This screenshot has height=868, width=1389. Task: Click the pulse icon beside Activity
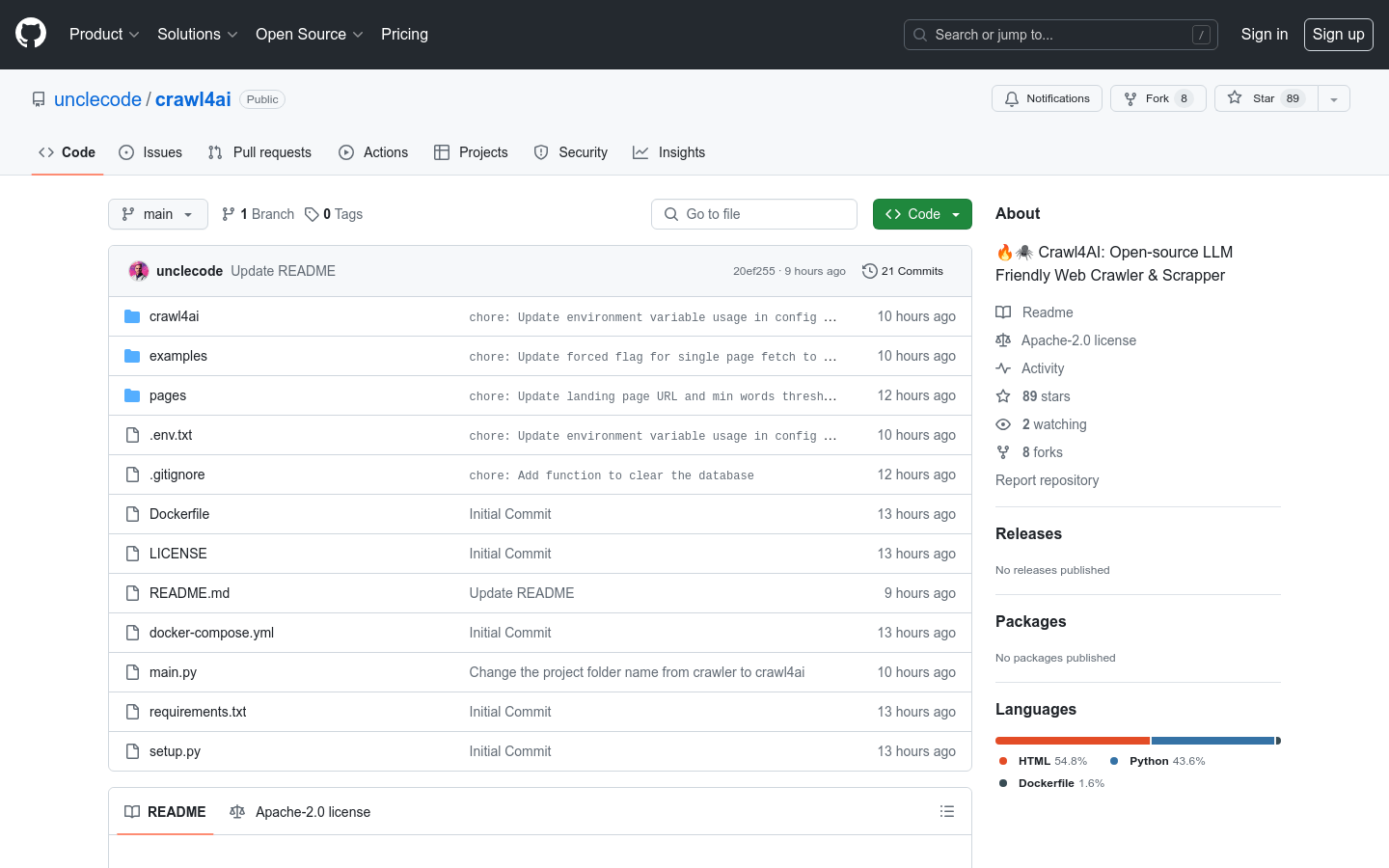click(x=1003, y=368)
